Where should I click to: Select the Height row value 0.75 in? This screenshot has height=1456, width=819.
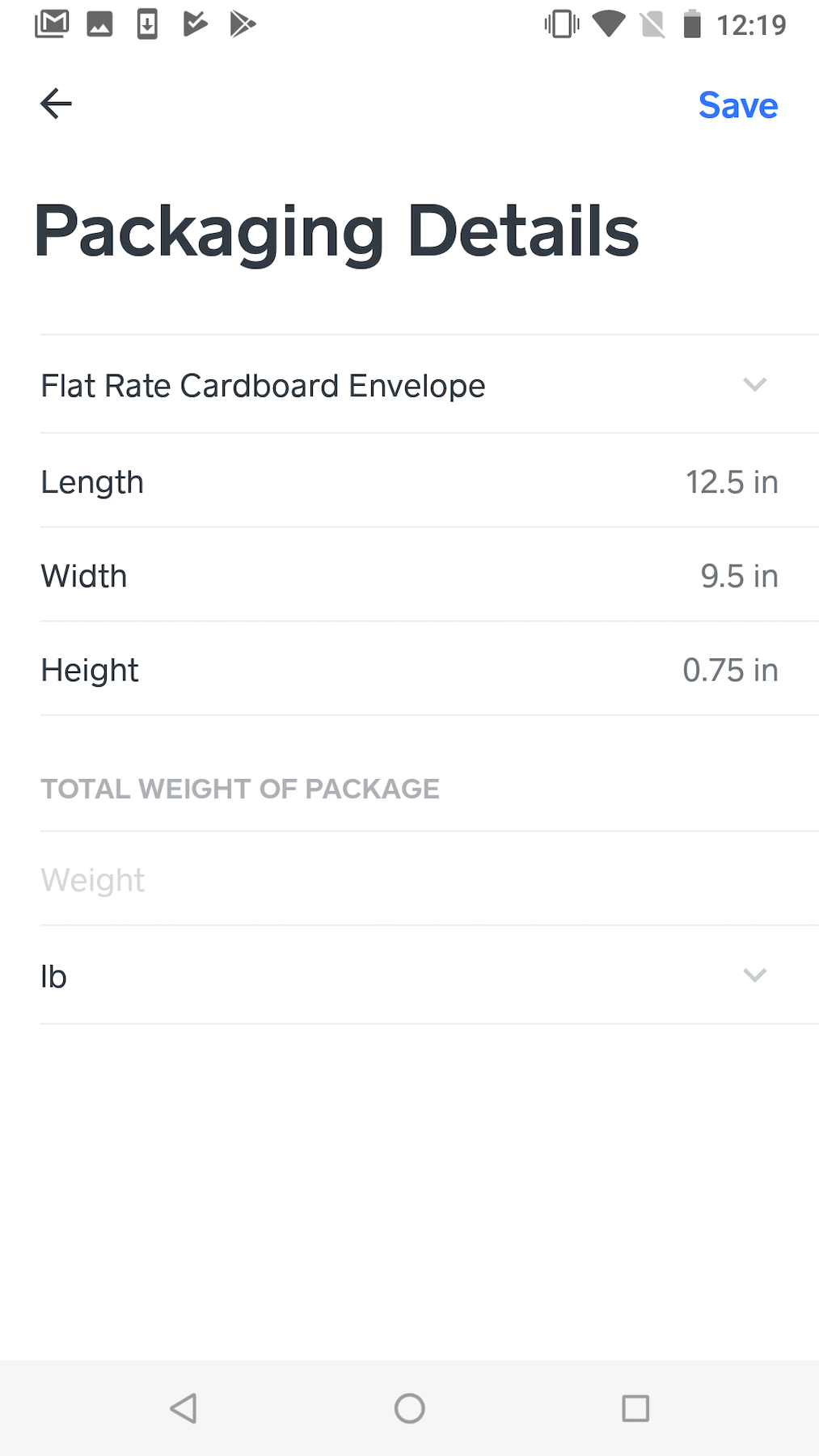point(730,670)
